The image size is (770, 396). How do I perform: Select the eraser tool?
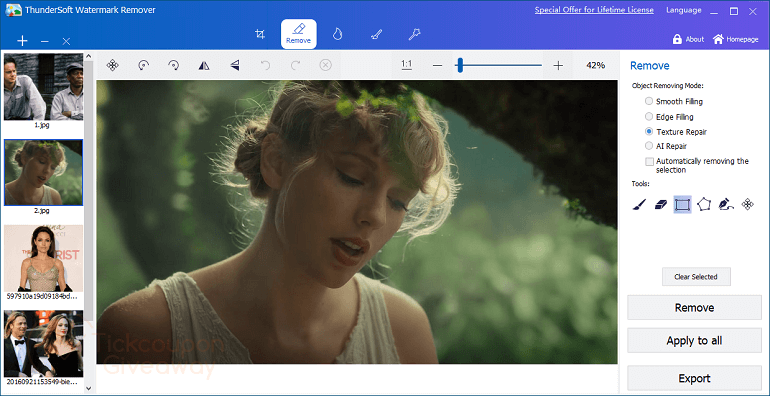click(661, 204)
